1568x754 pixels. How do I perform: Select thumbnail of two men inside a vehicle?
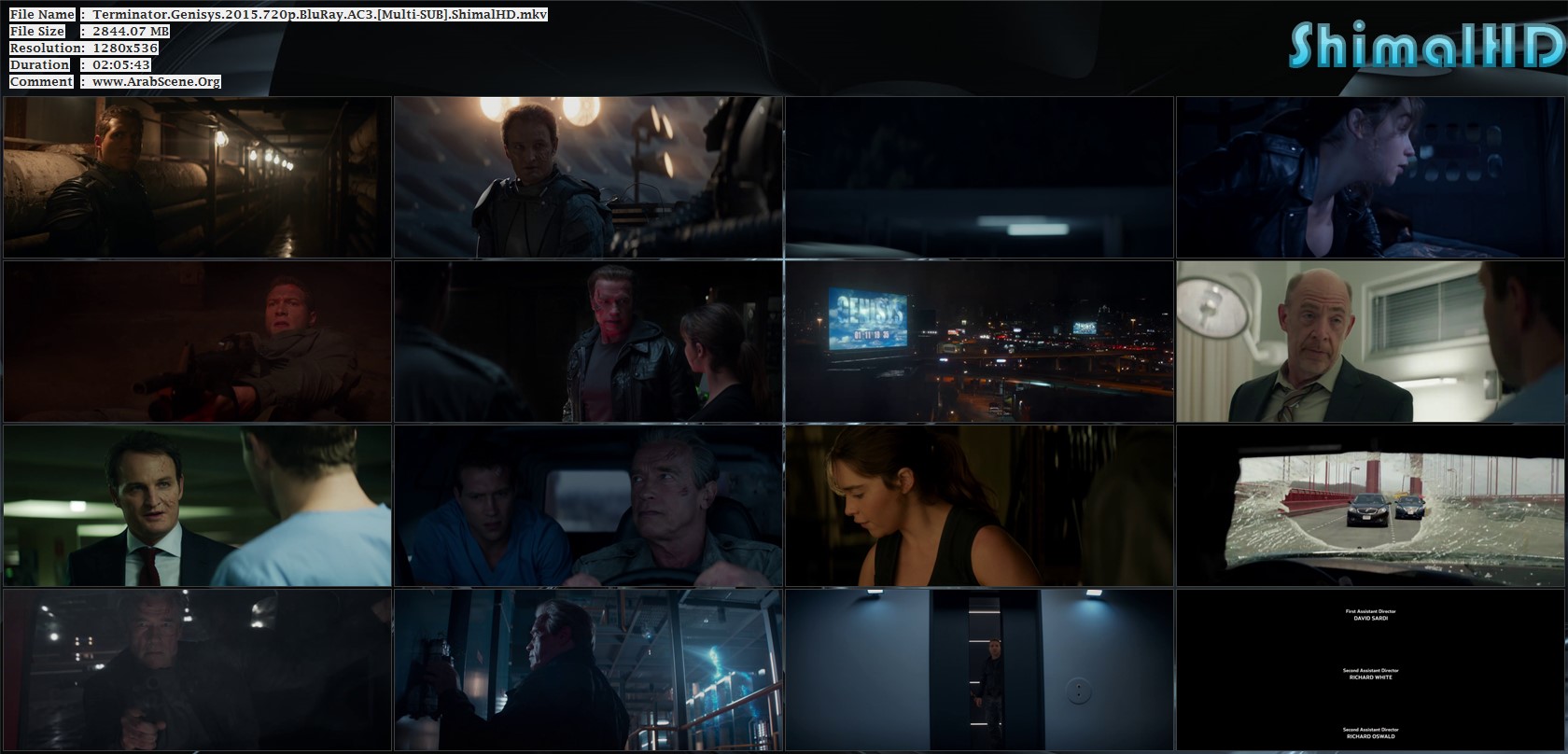click(x=588, y=506)
